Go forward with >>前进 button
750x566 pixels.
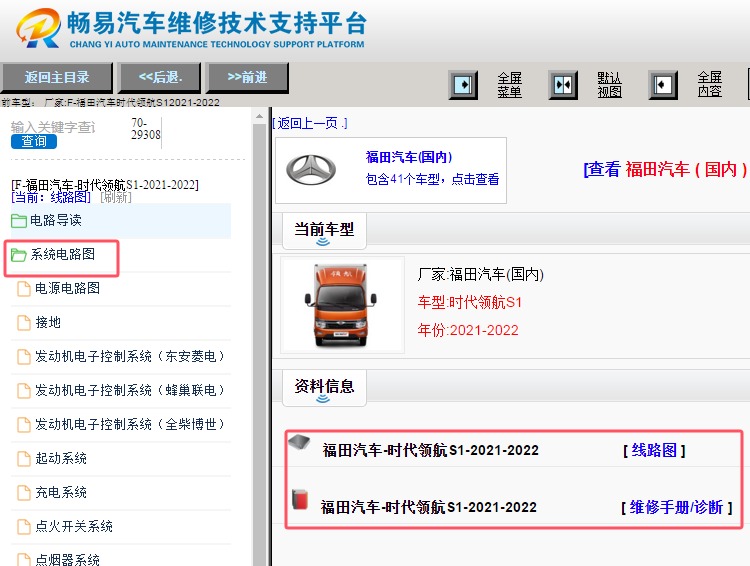tap(247, 78)
